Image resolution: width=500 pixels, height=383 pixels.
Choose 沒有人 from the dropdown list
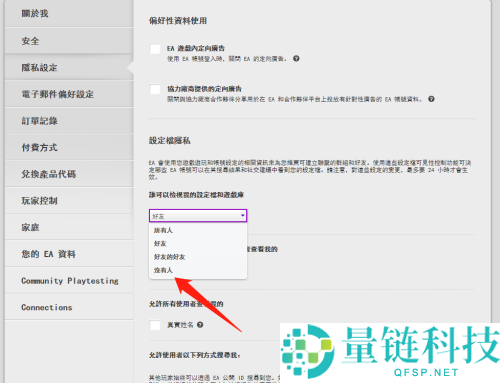(x=198, y=270)
